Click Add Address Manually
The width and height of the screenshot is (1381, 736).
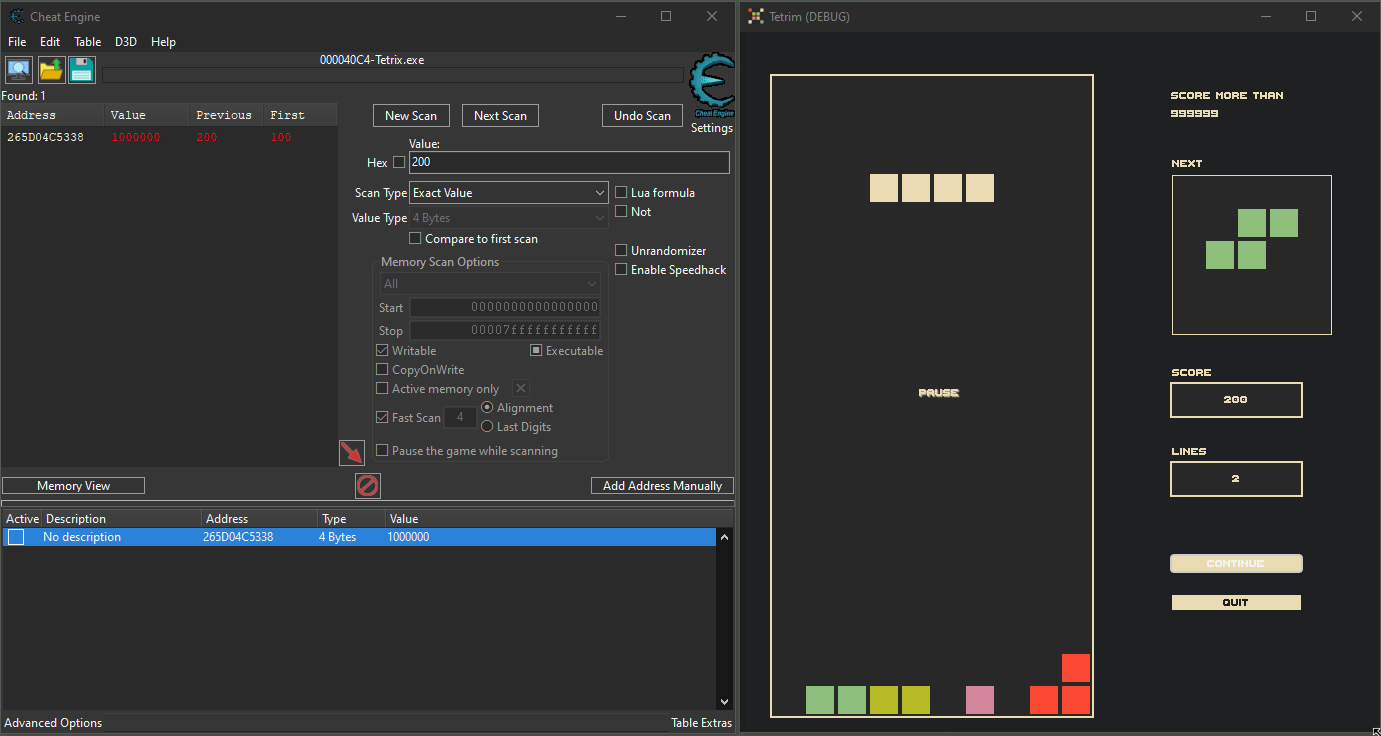[662, 486]
